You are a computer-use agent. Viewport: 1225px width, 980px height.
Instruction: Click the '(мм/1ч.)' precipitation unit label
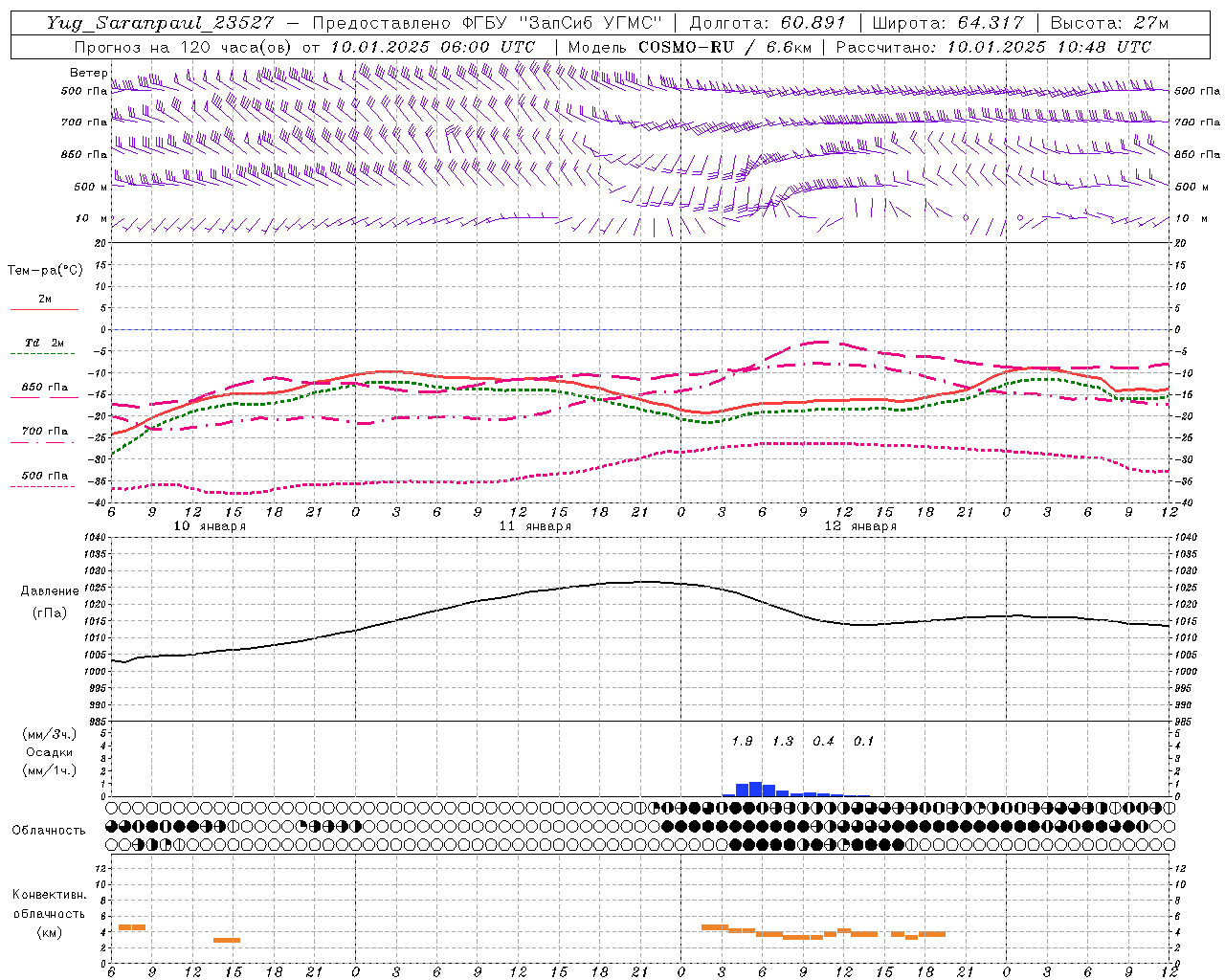[50, 770]
